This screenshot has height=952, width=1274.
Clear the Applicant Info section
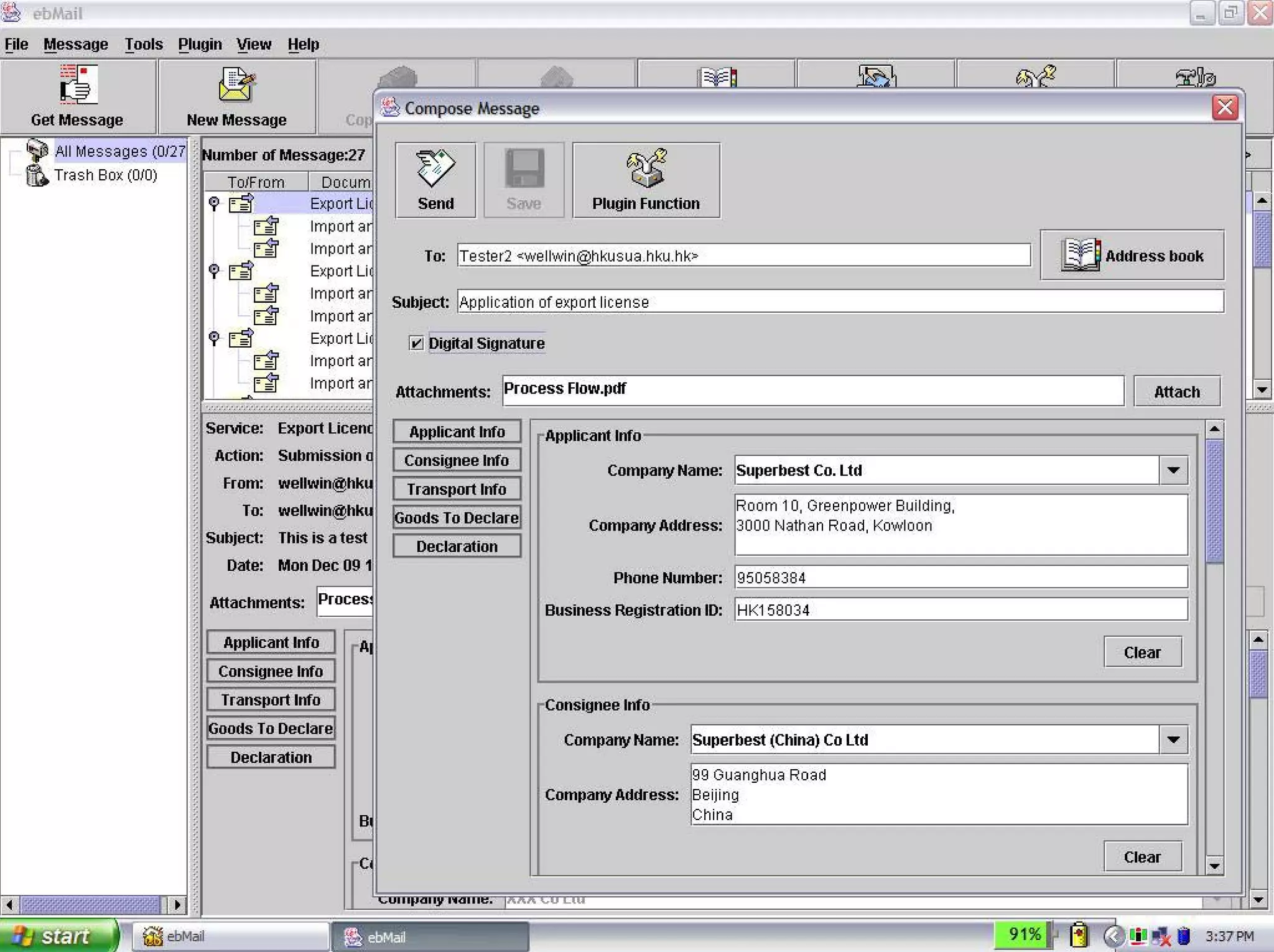click(1142, 652)
